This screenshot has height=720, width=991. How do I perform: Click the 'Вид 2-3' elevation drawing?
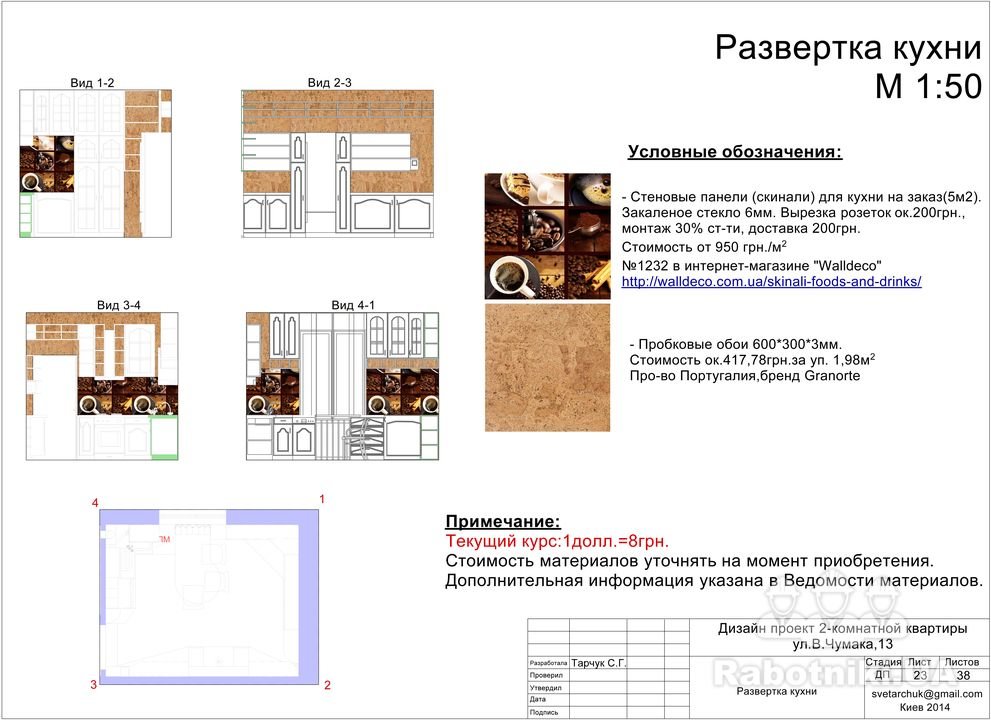pyautogui.click(x=337, y=164)
